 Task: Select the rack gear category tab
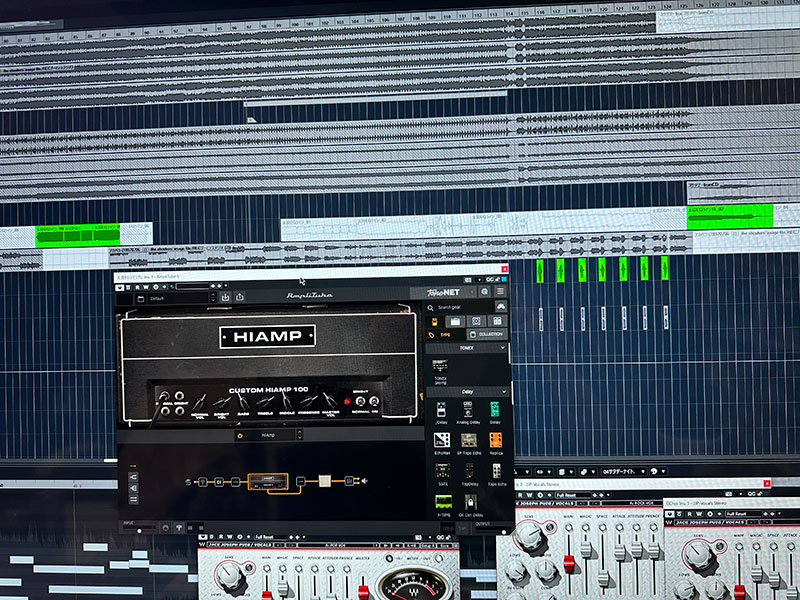click(x=497, y=321)
